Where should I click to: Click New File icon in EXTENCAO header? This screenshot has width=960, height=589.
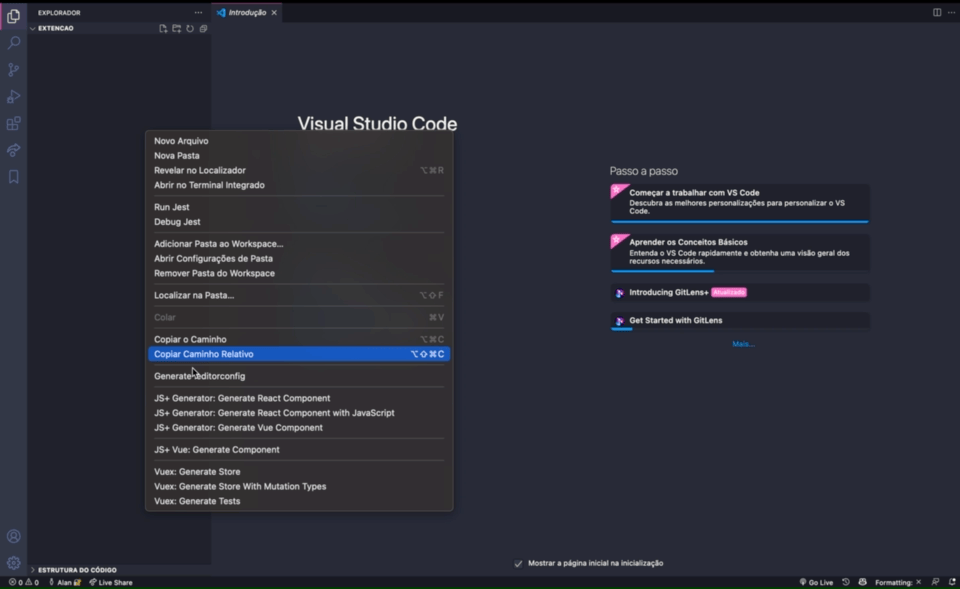163,29
